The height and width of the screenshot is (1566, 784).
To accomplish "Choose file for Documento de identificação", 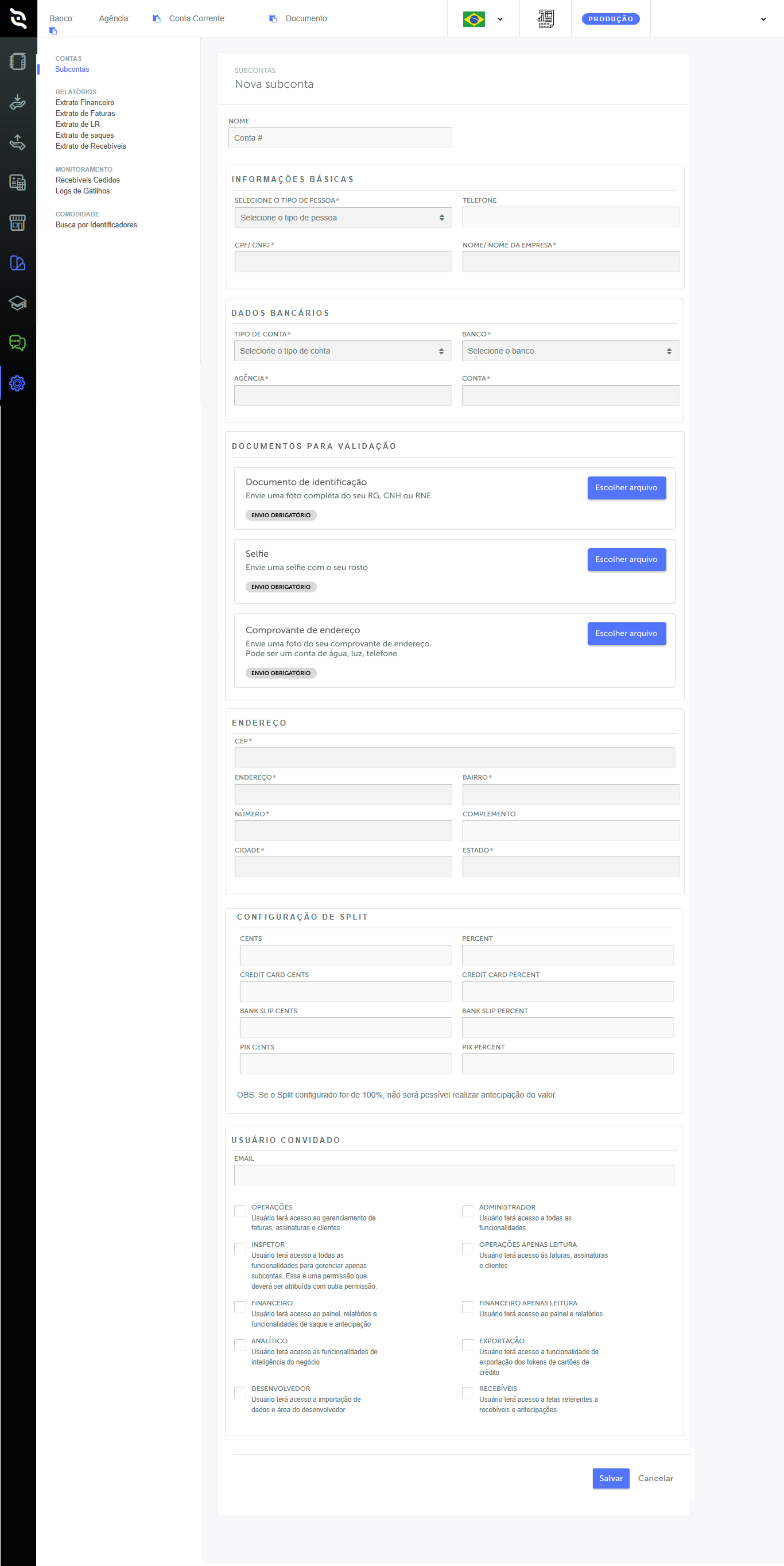I will [626, 487].
